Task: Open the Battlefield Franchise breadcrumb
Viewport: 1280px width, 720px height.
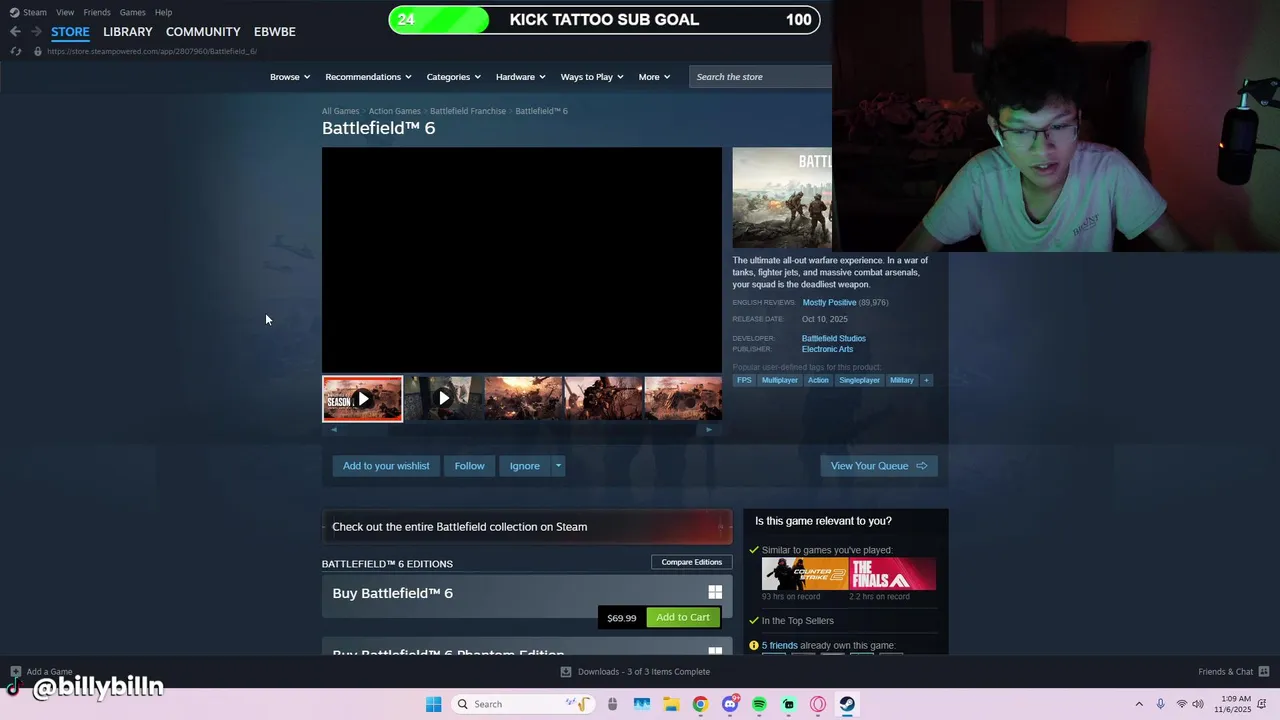Action: point(468,111)
